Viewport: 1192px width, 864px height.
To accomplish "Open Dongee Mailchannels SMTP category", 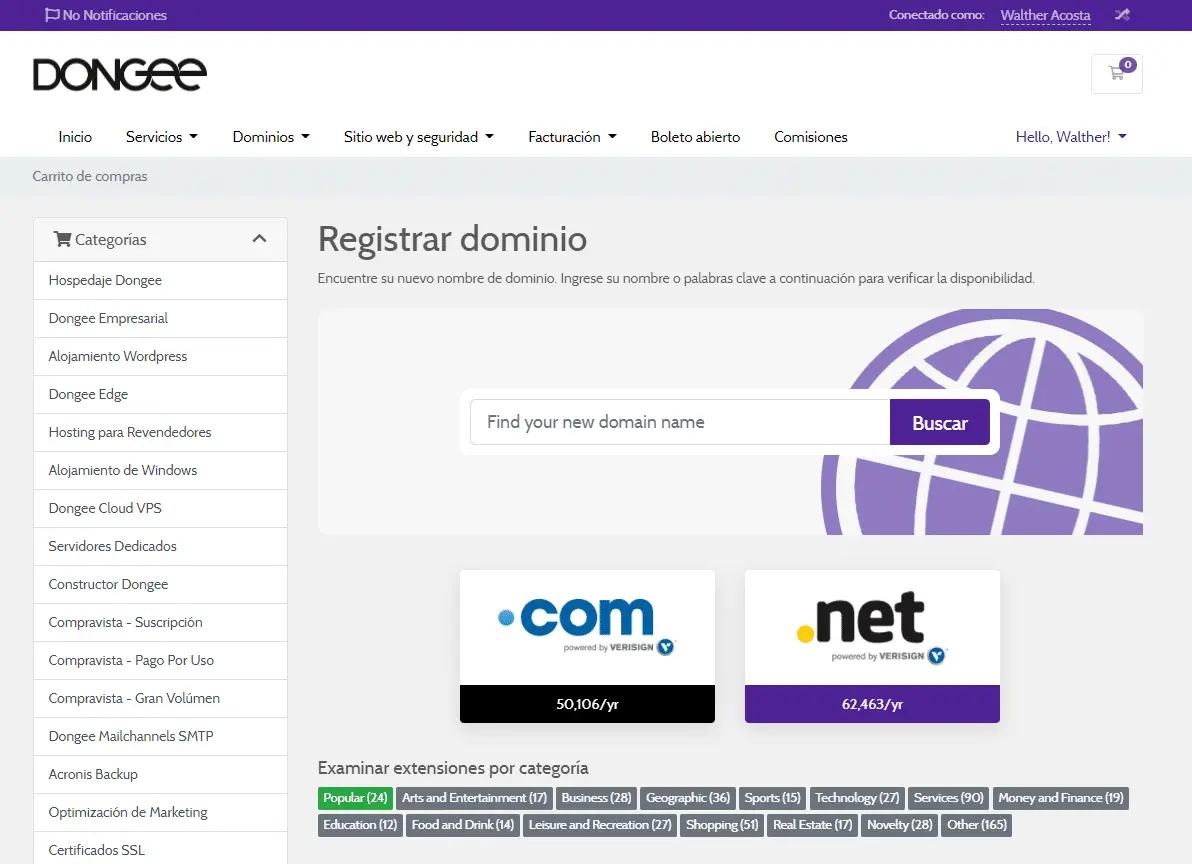I will (160, 736).
